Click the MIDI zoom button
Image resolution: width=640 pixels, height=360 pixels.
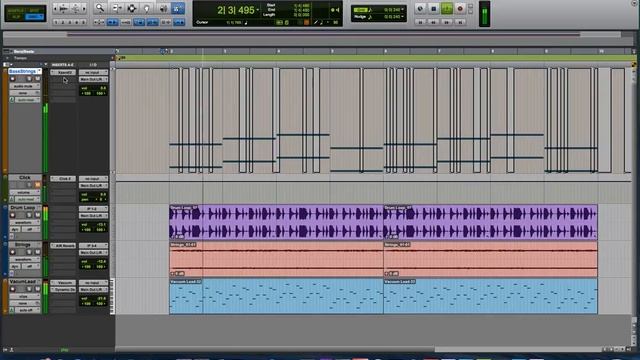[76, 8]
